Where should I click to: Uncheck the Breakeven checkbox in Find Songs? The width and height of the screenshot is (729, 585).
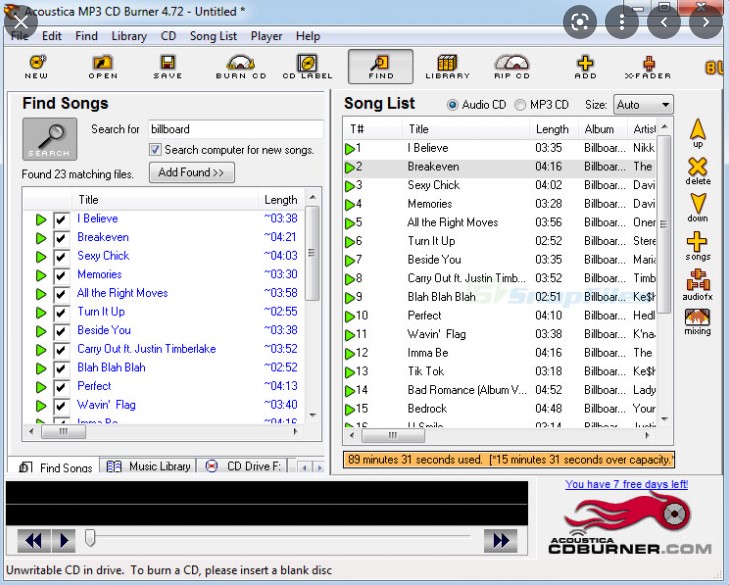[61, 239]
